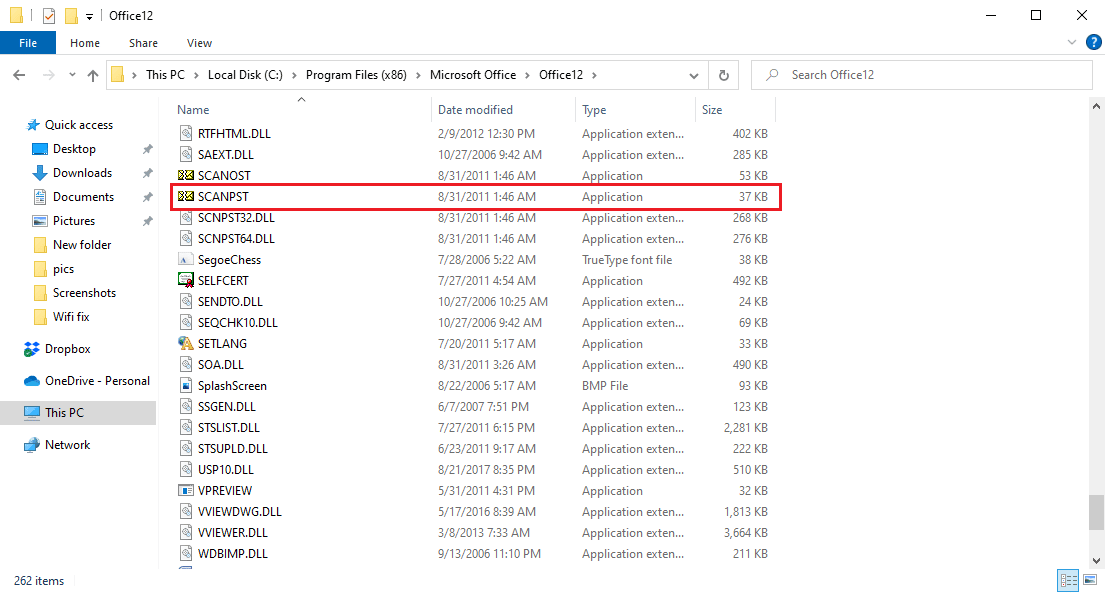Switch to Details view layout icon
The image size is (1105, 593).
[x=1068, y=580]
